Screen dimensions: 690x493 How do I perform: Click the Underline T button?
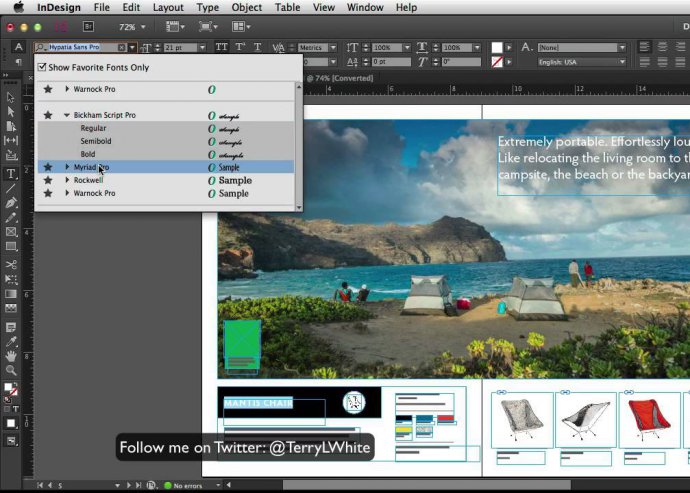258,47
